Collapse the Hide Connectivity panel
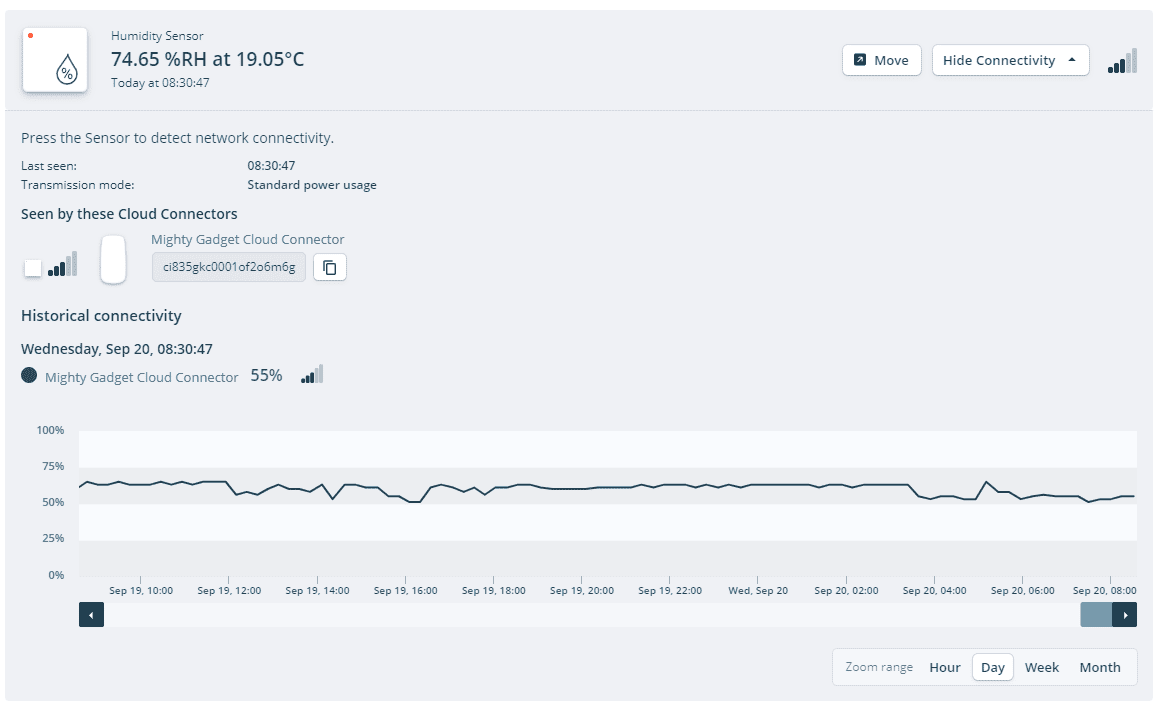Image resolution: width=1163 pixels, height=711 pixels. (998, 60)
